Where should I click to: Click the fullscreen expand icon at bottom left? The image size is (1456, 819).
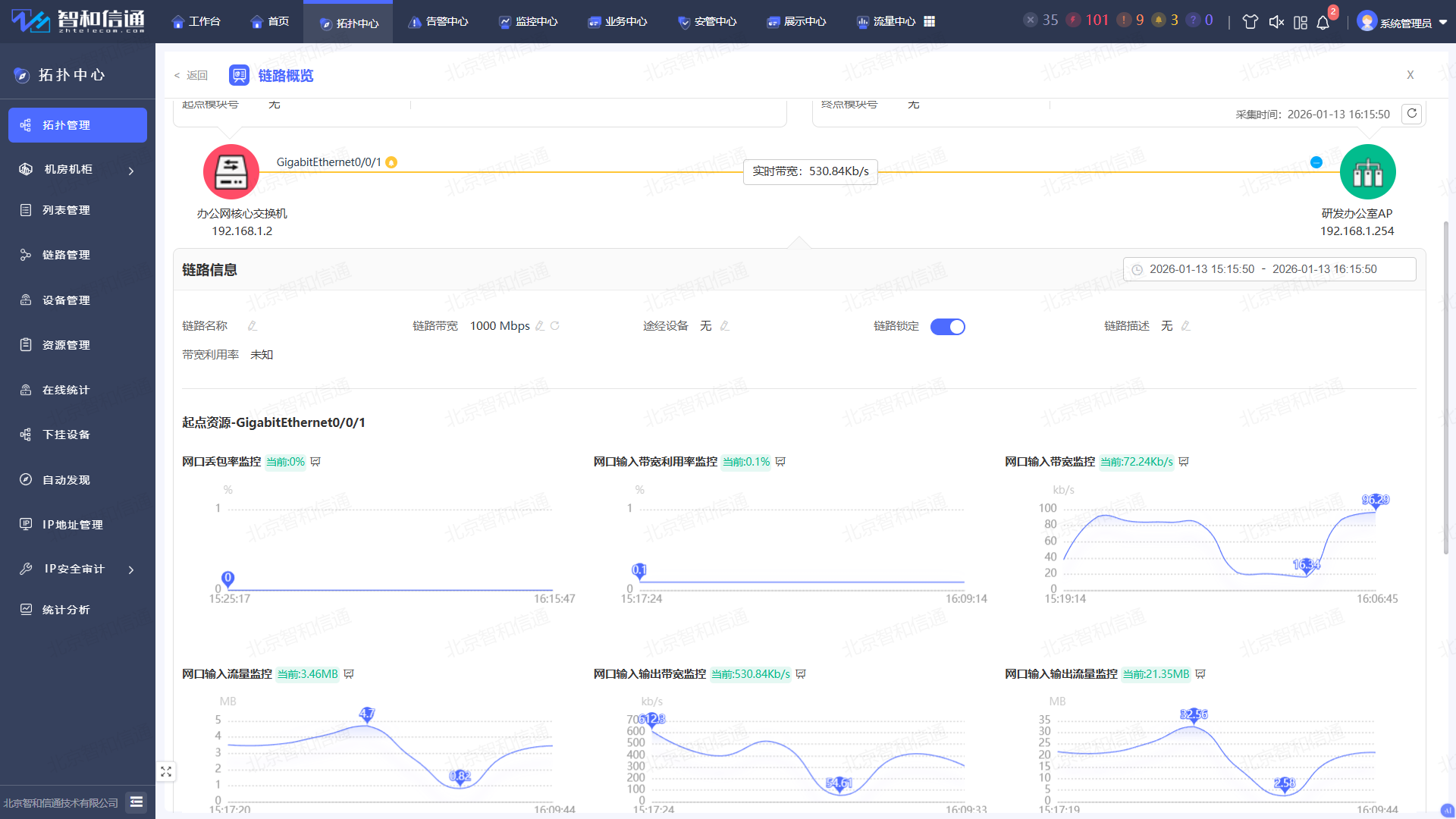pyautogui.click(x=166, y=772)
